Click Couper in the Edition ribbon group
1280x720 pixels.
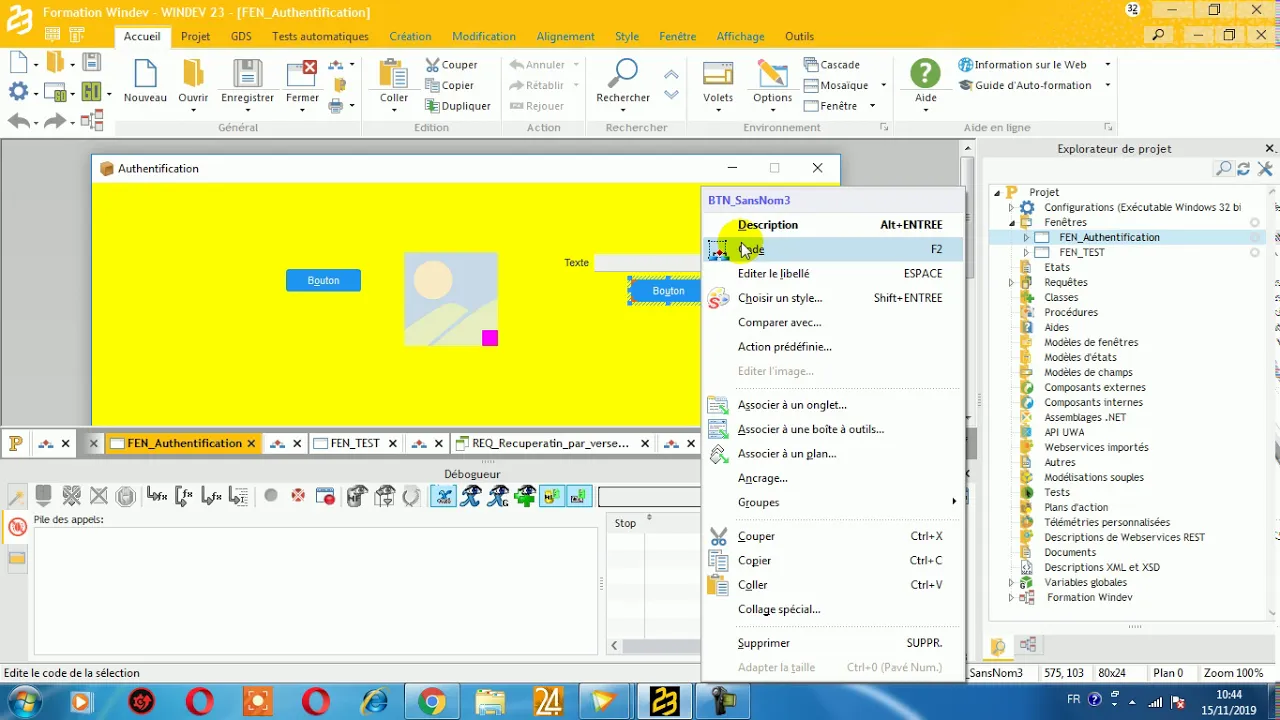(451, 65)
